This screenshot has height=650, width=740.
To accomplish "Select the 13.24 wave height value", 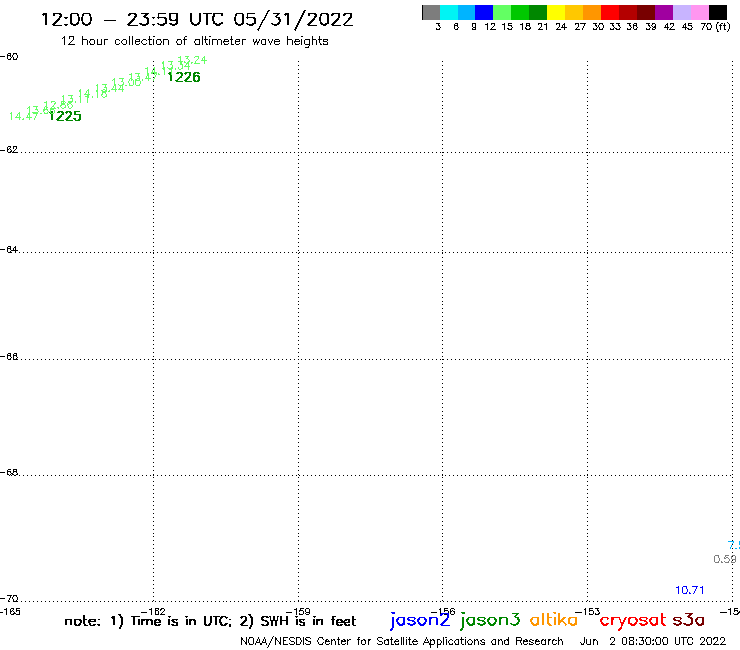I will [192, 60].
